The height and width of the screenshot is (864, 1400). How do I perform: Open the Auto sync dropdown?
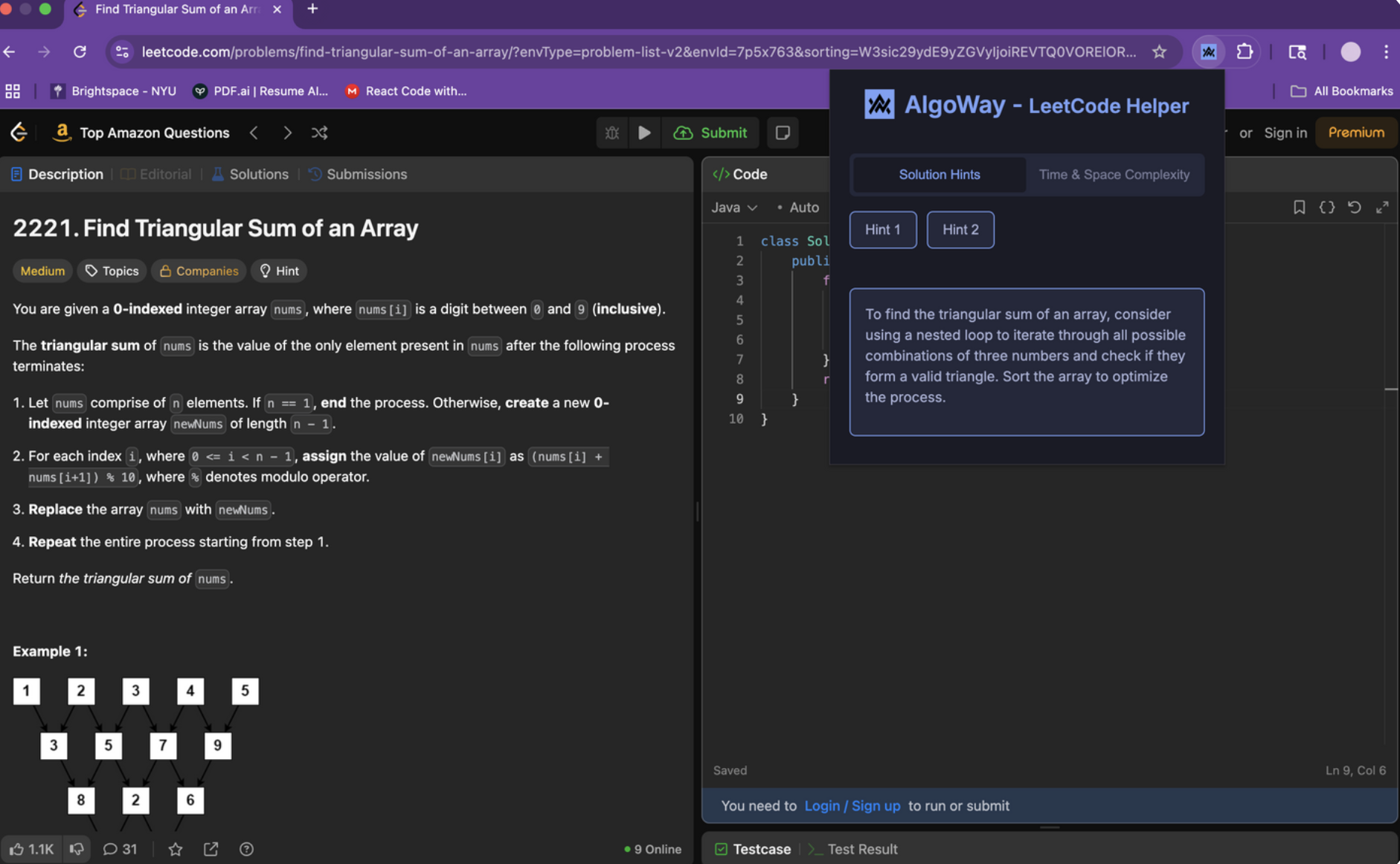pos(803,207)
